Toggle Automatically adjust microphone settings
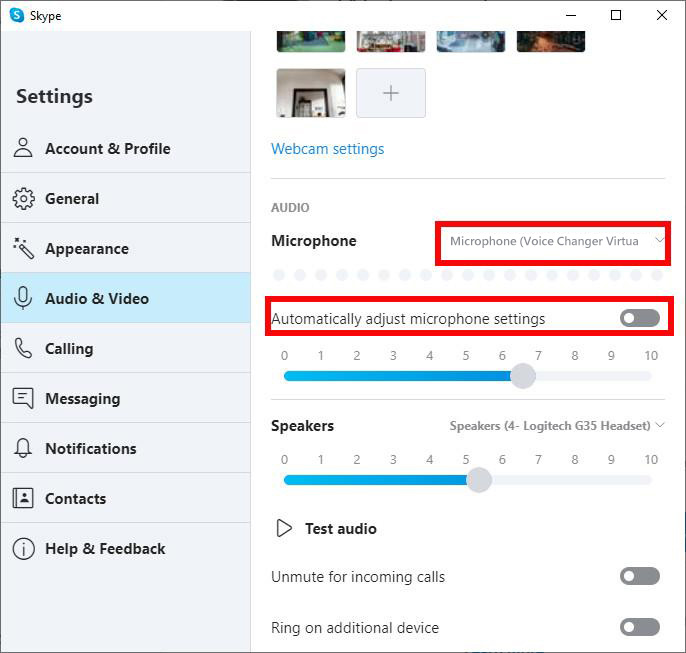The width and height of the screenshot is (686, 653). (x=640, y=318)
